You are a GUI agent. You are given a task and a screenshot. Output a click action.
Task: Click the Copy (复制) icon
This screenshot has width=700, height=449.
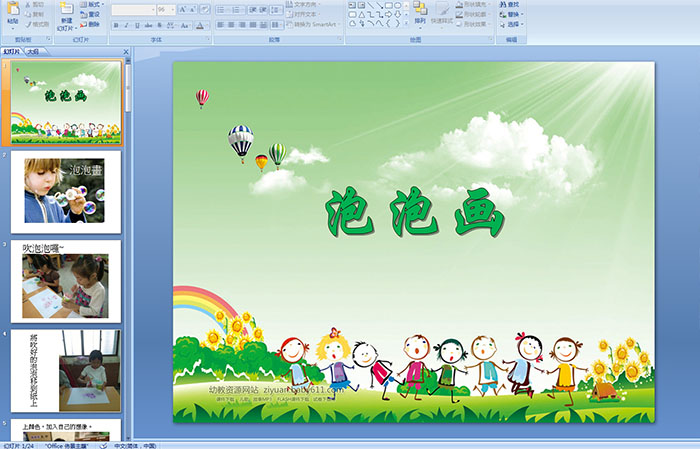(x=29, y=14)
